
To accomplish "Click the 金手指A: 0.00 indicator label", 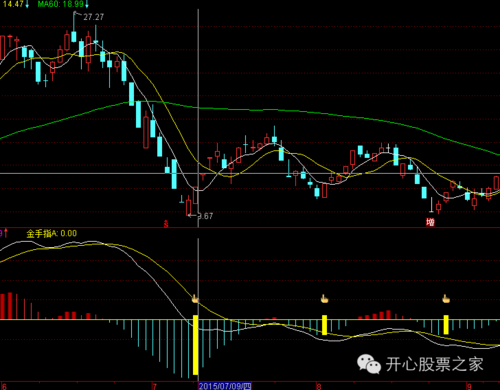I will click(52, 233).
